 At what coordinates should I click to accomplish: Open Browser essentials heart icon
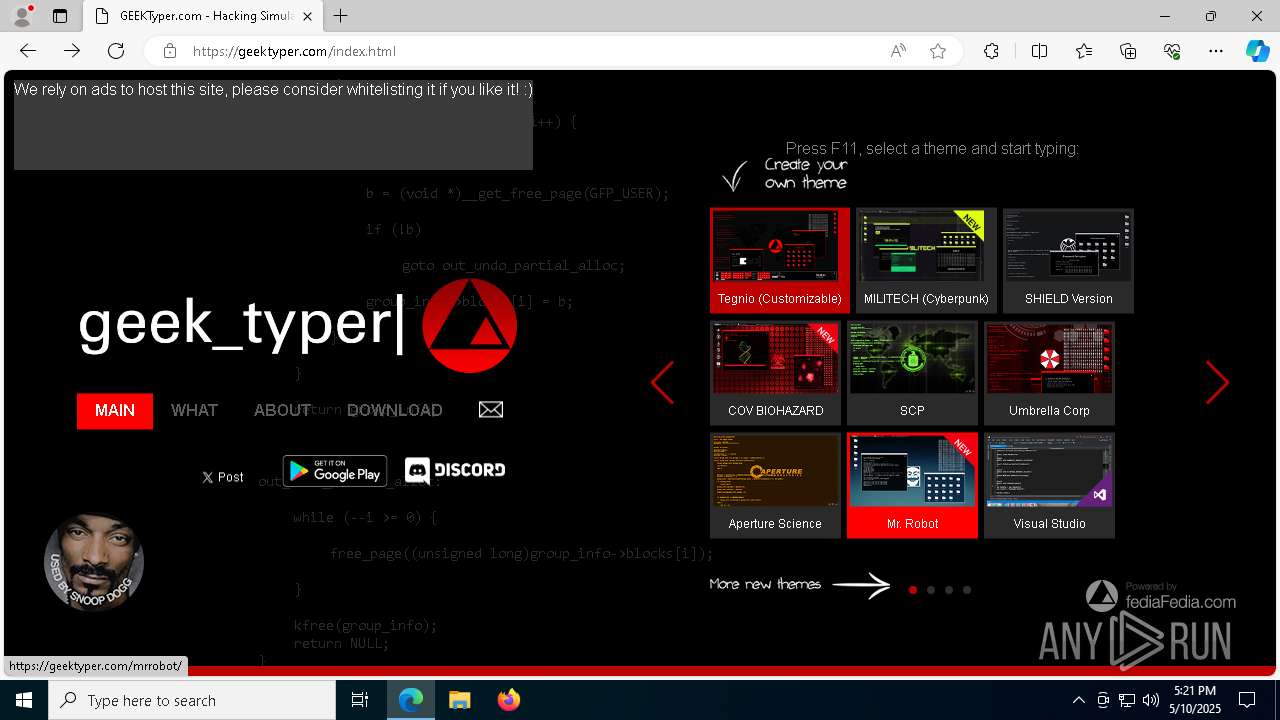coord(1172,51)
